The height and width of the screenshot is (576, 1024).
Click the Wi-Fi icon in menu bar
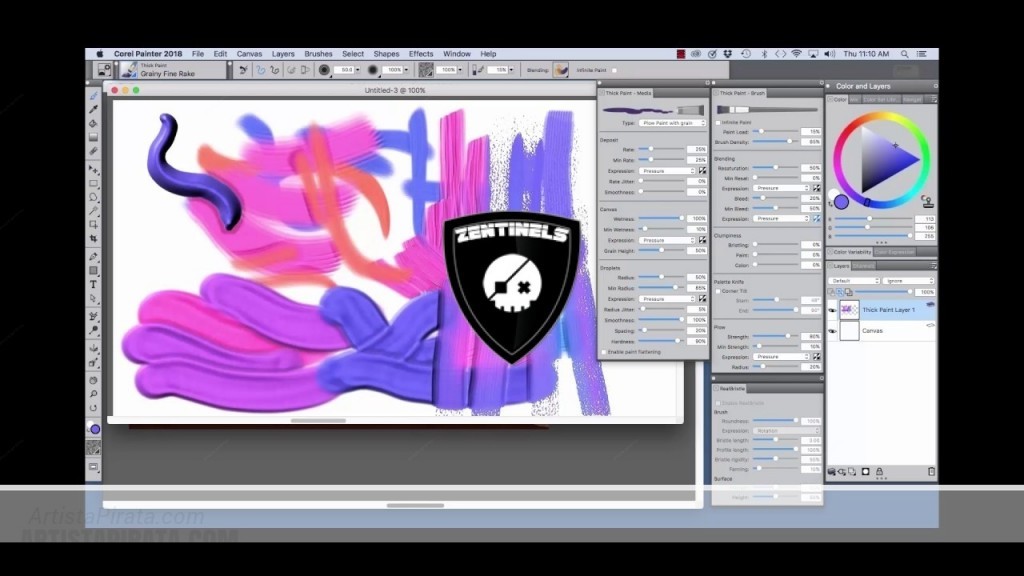coord(796,54)
